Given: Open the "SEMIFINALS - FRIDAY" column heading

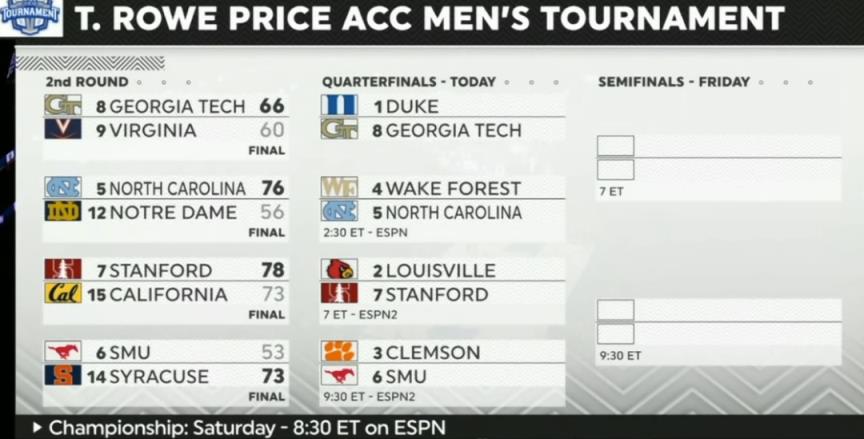Looking at the screenshot, I should tap(673, 82).
